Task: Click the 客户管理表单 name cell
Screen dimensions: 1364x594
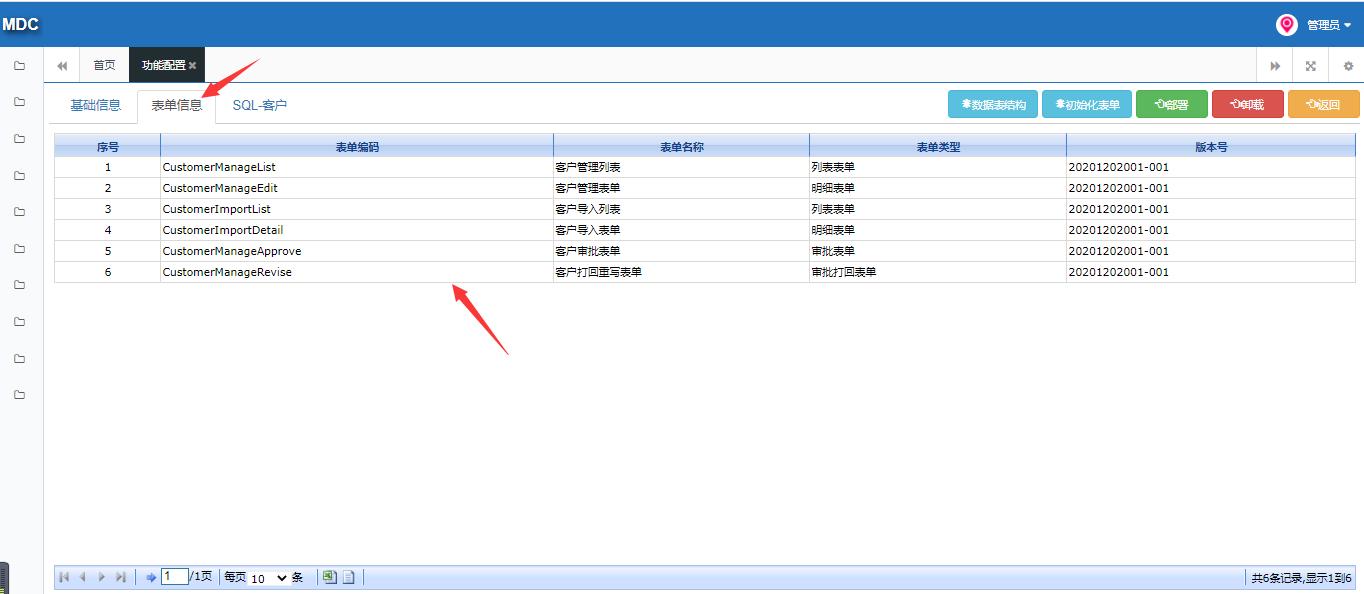Action: click(682, 188)
